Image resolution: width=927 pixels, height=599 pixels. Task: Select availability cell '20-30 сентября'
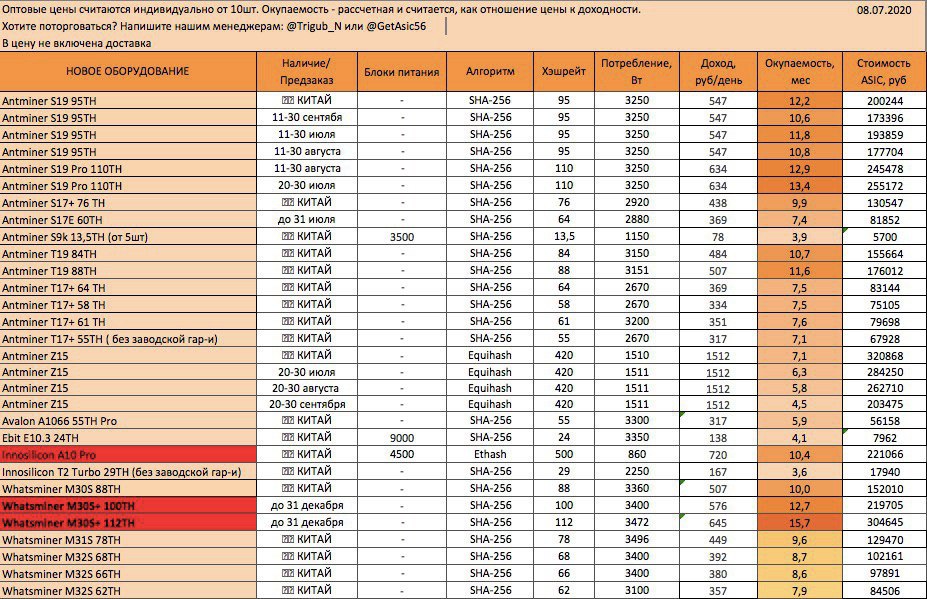[307, 404]
